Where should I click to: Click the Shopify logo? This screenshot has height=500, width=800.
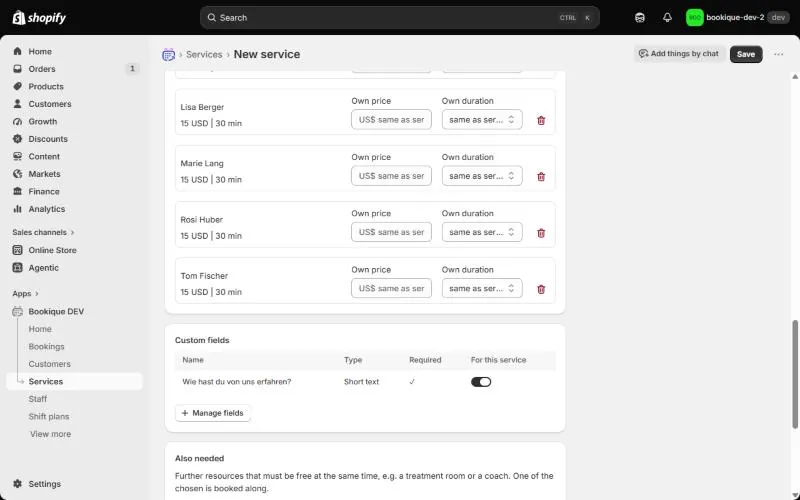click(x=39, y=18)
